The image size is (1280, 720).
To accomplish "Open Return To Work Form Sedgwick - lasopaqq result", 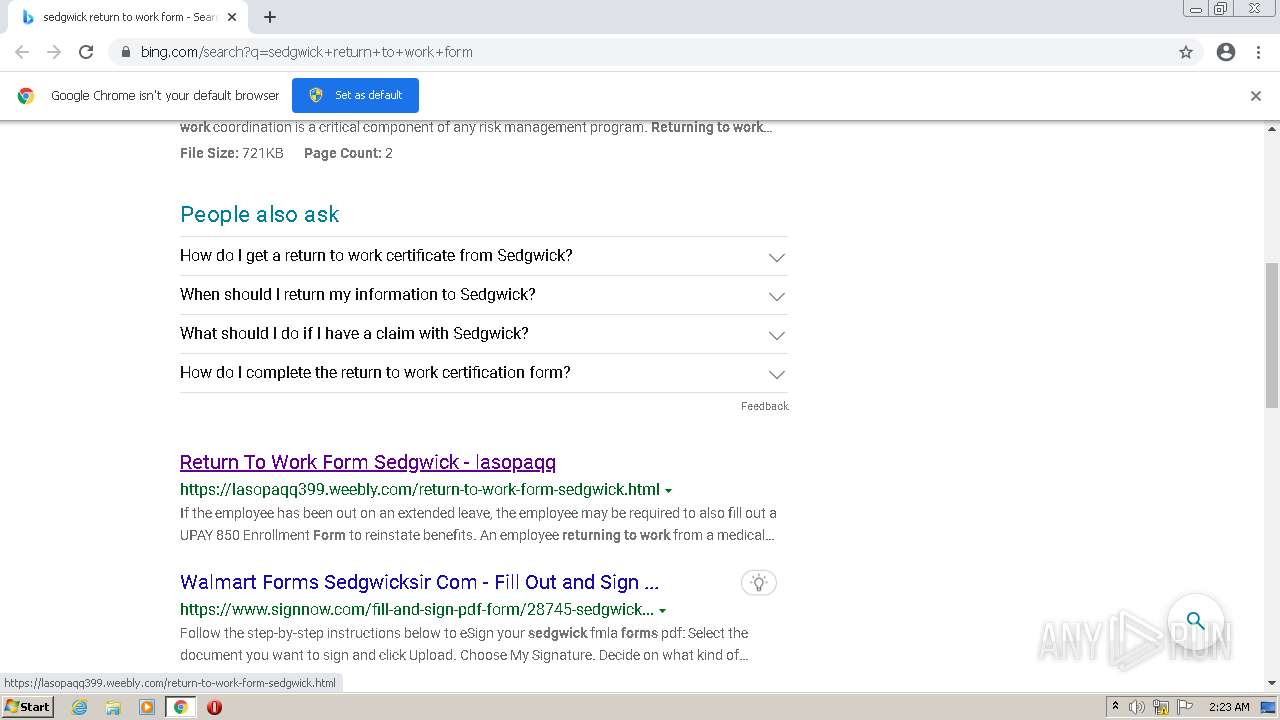I will tap(368, 462).
